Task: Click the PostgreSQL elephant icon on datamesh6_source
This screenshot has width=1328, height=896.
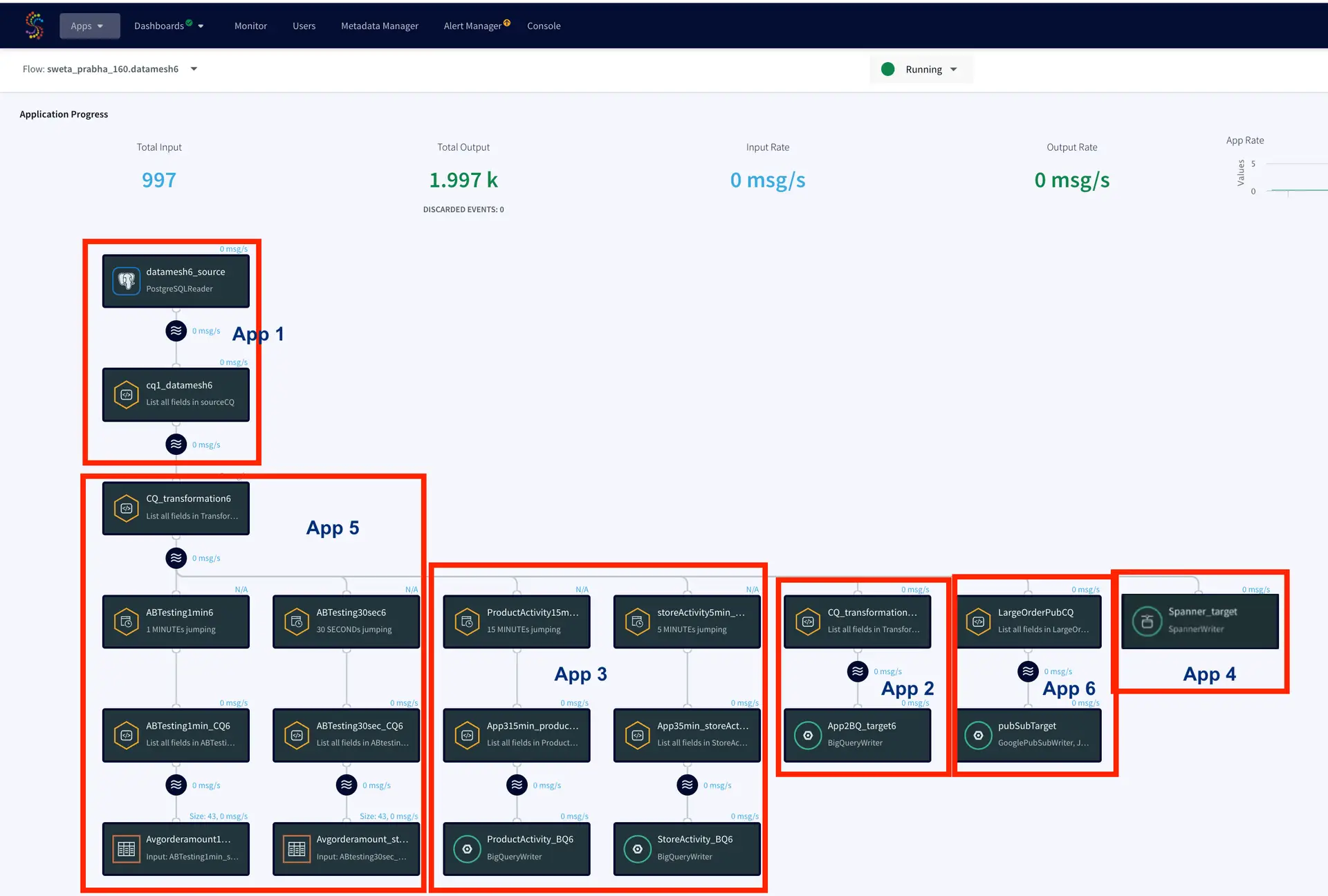Action: click(x=127, y=281)
